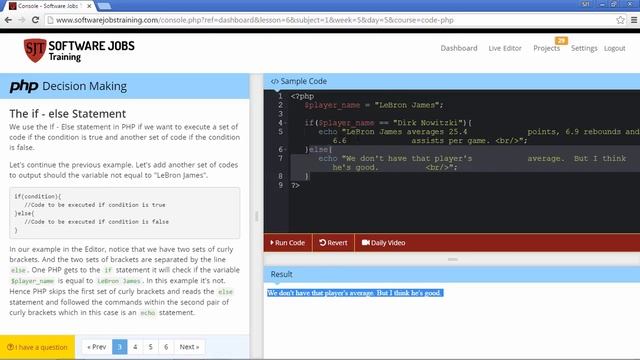Click the 'The if - else Statement' heading
The width and height of the screenshot is (640, 360).
(68, 113)
